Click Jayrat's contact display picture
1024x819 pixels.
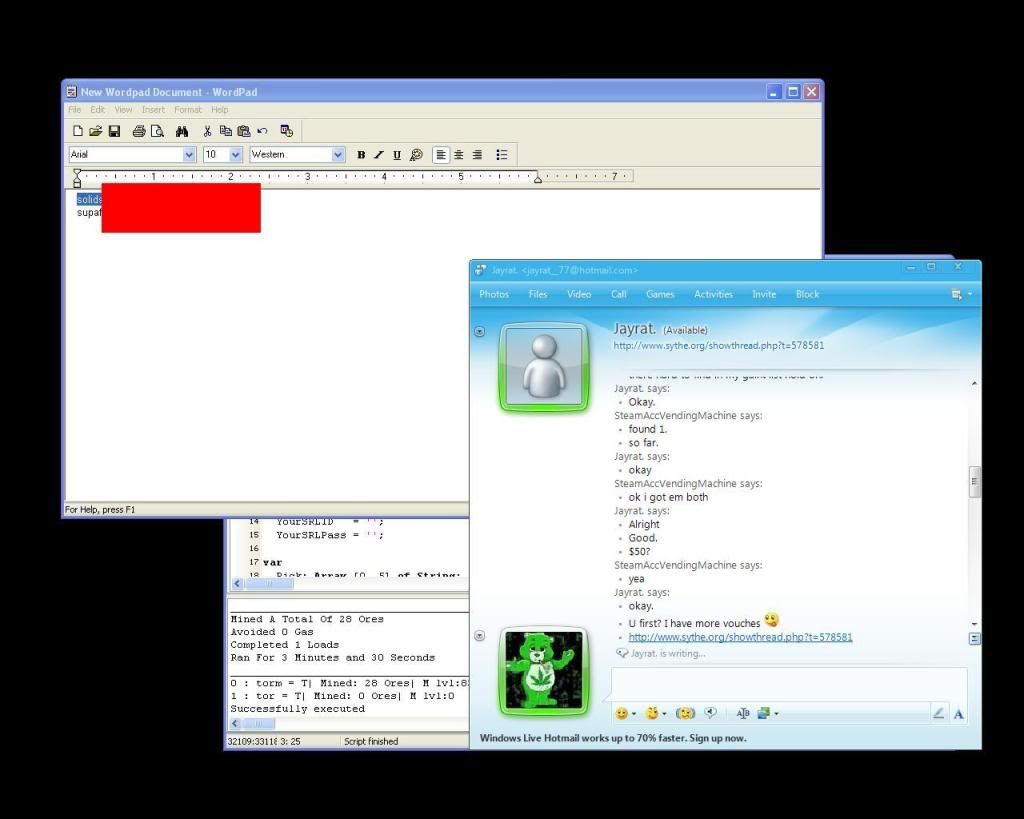[x=544, y=368]
